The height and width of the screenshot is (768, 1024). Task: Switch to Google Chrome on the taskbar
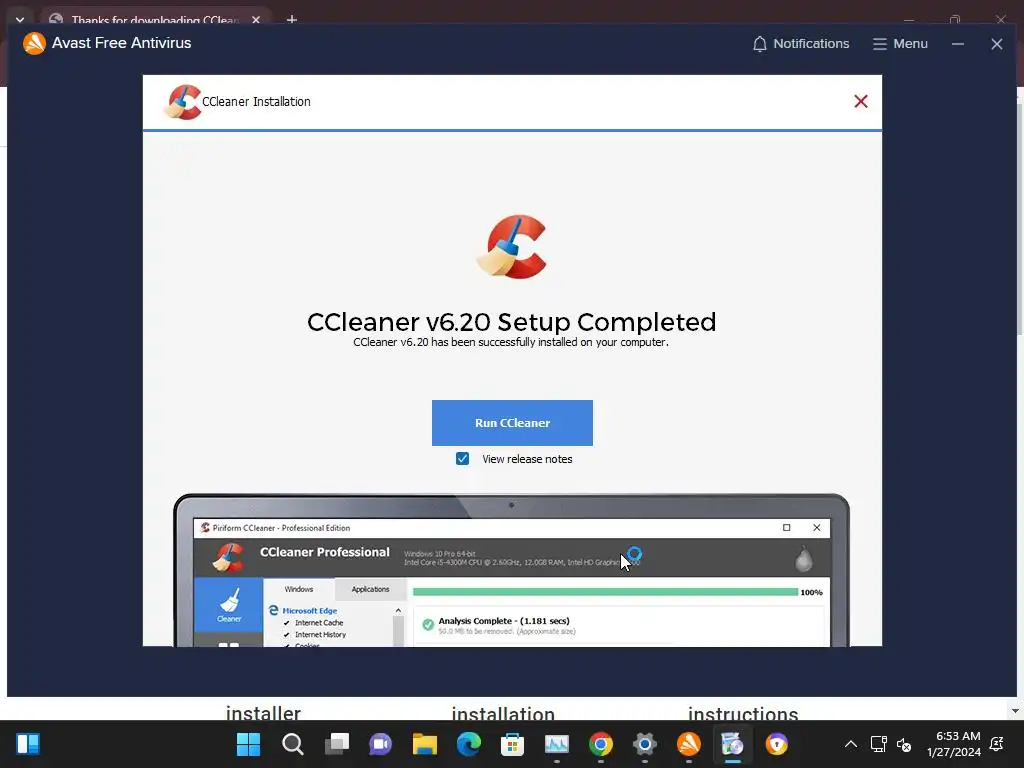(601, 744)
